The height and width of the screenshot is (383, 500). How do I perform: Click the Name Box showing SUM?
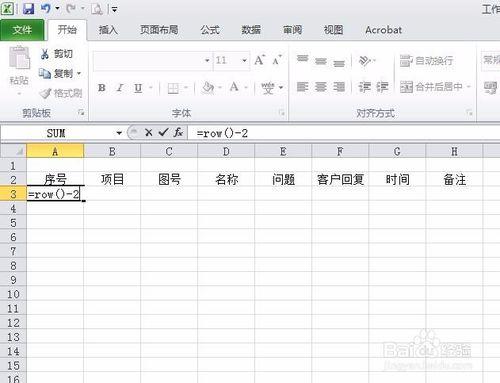[x=57, y=133]
